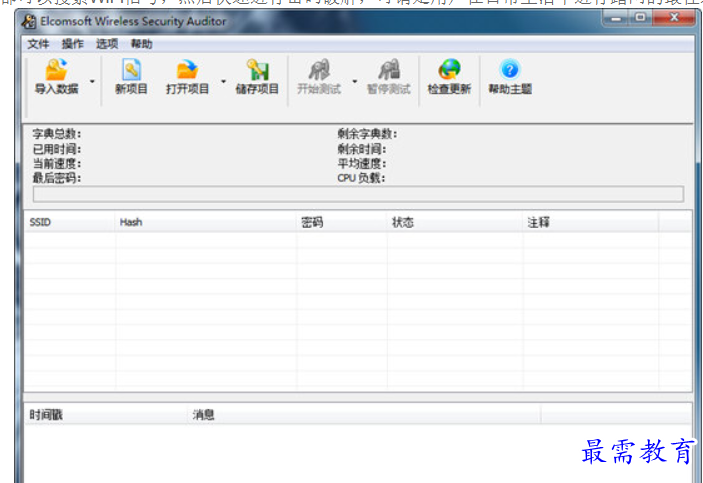This screenshot has height=483, width=703.
Task: Sort by the 密码 (Password) column header
Action: coord(342,222)
